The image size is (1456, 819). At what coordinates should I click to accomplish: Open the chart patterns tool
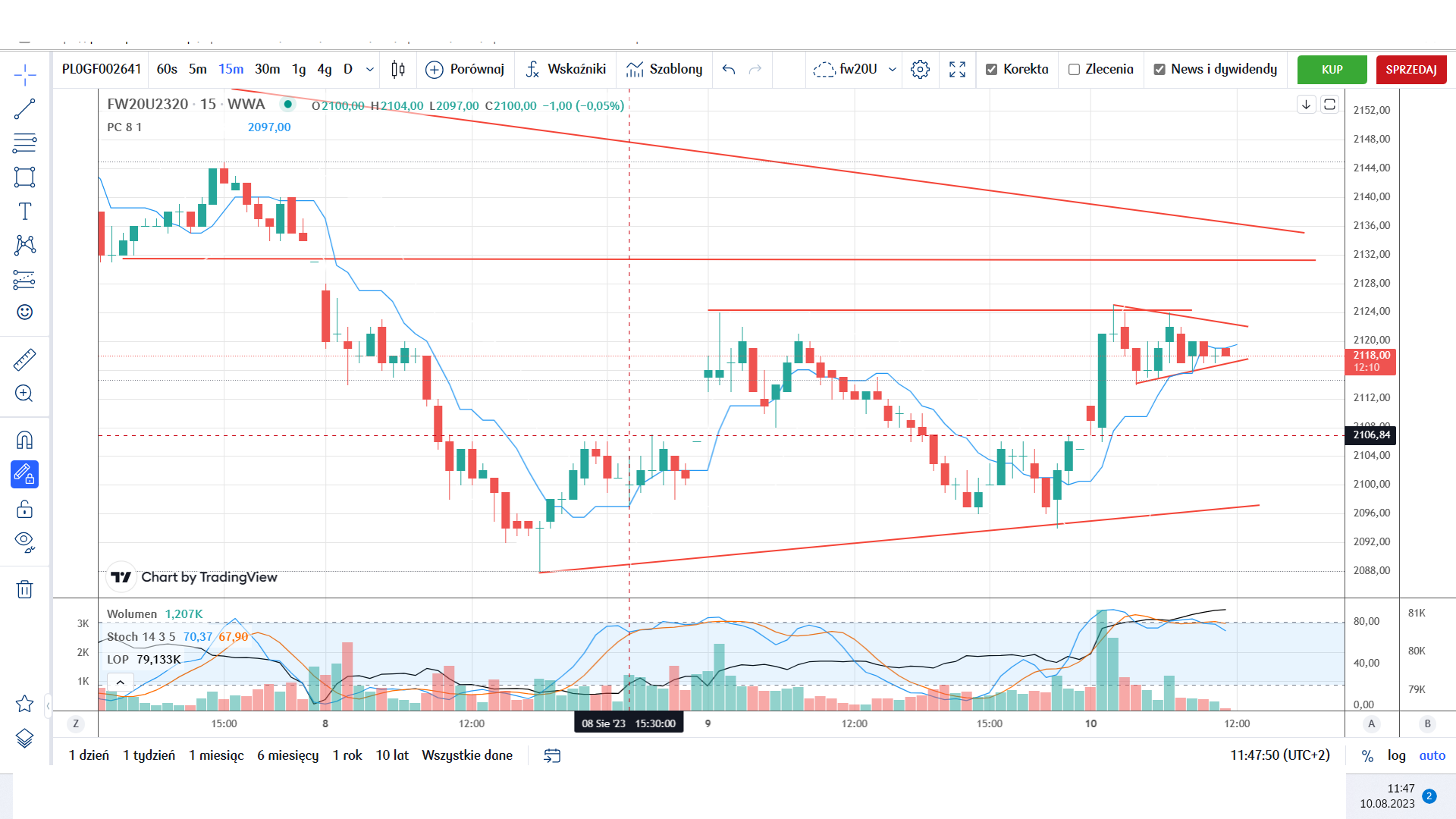(x=24, y=244)
